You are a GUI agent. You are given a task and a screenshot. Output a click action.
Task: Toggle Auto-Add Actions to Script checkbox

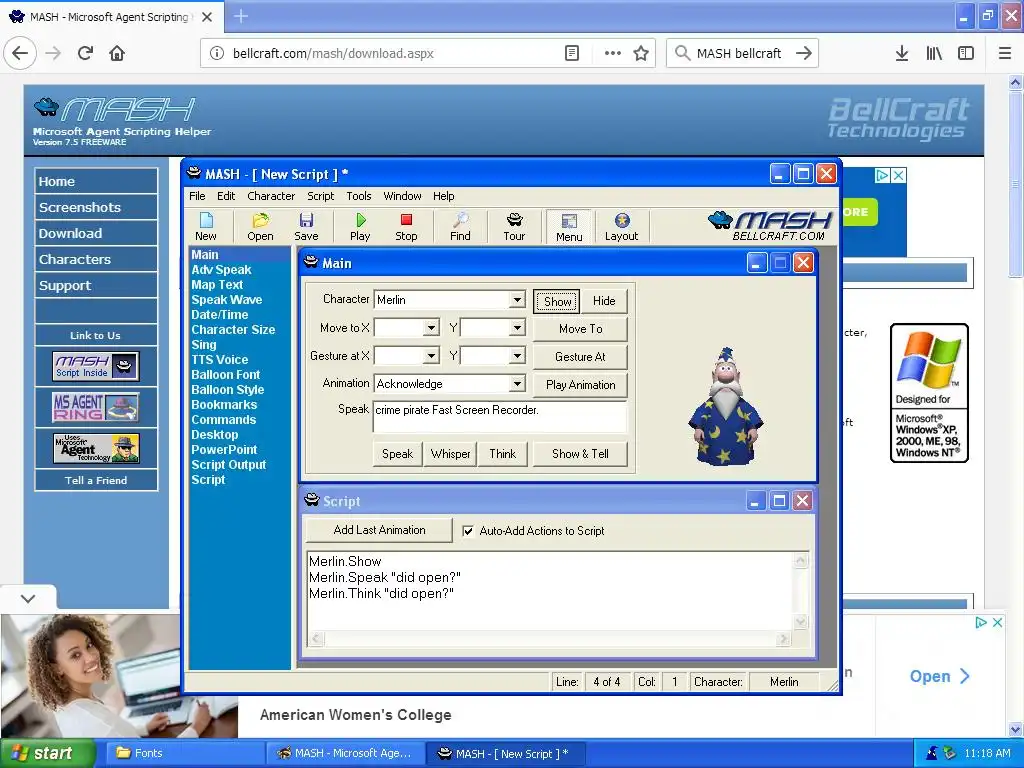pyautogui.click(x=468, y=531)
